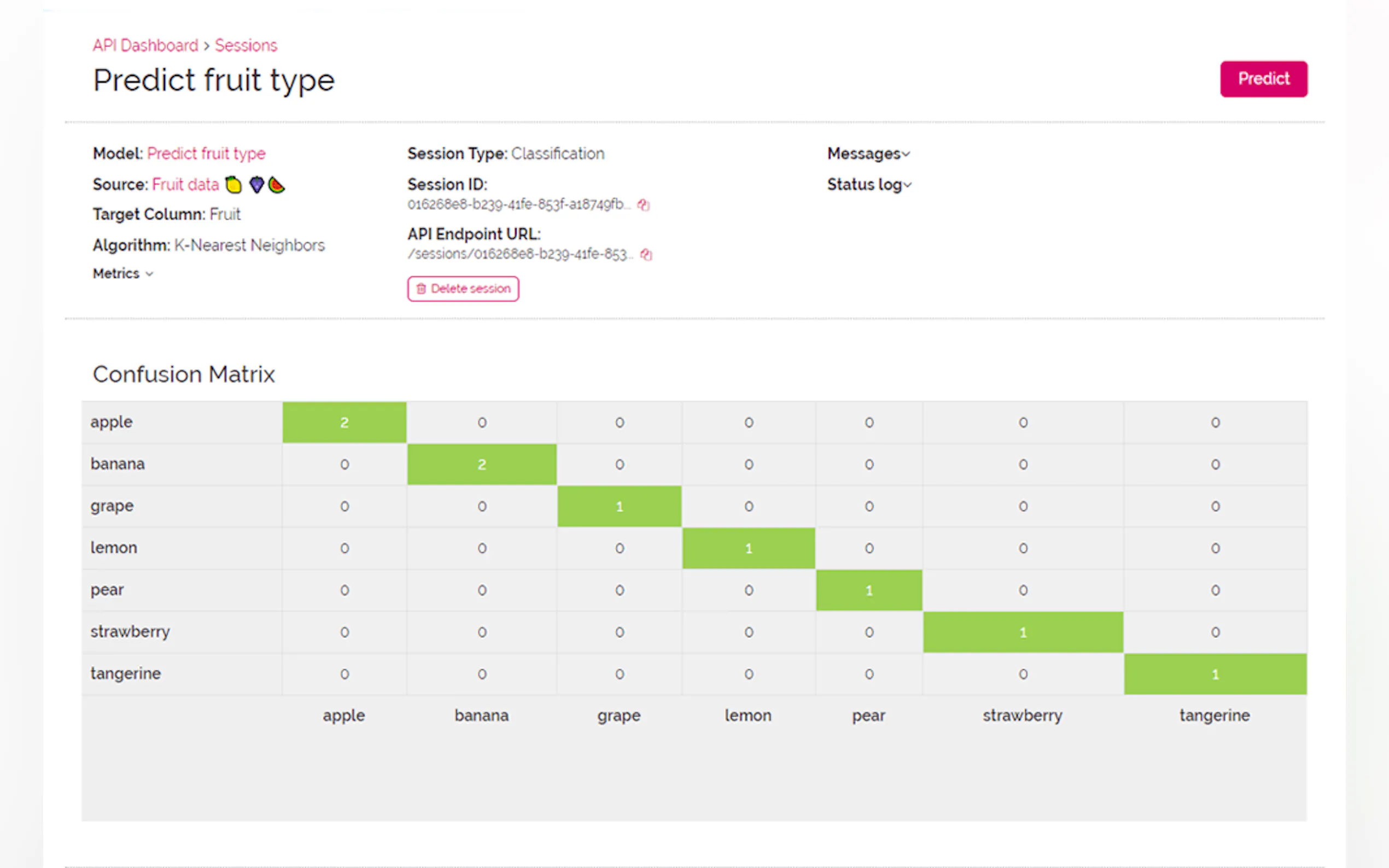Copy the API Endpoint URL
The image size is (1389, 868).
[x=646, y=254]
